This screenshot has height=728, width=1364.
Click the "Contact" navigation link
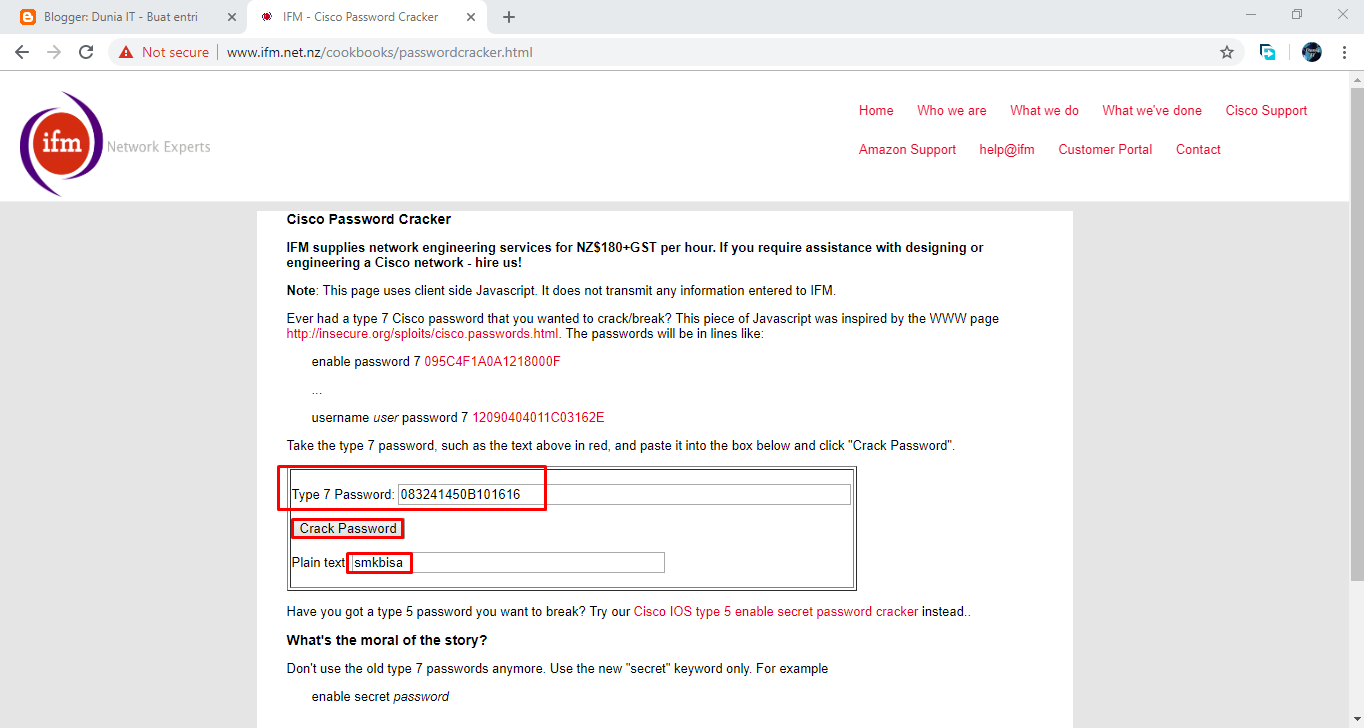tap(1198, 149)
